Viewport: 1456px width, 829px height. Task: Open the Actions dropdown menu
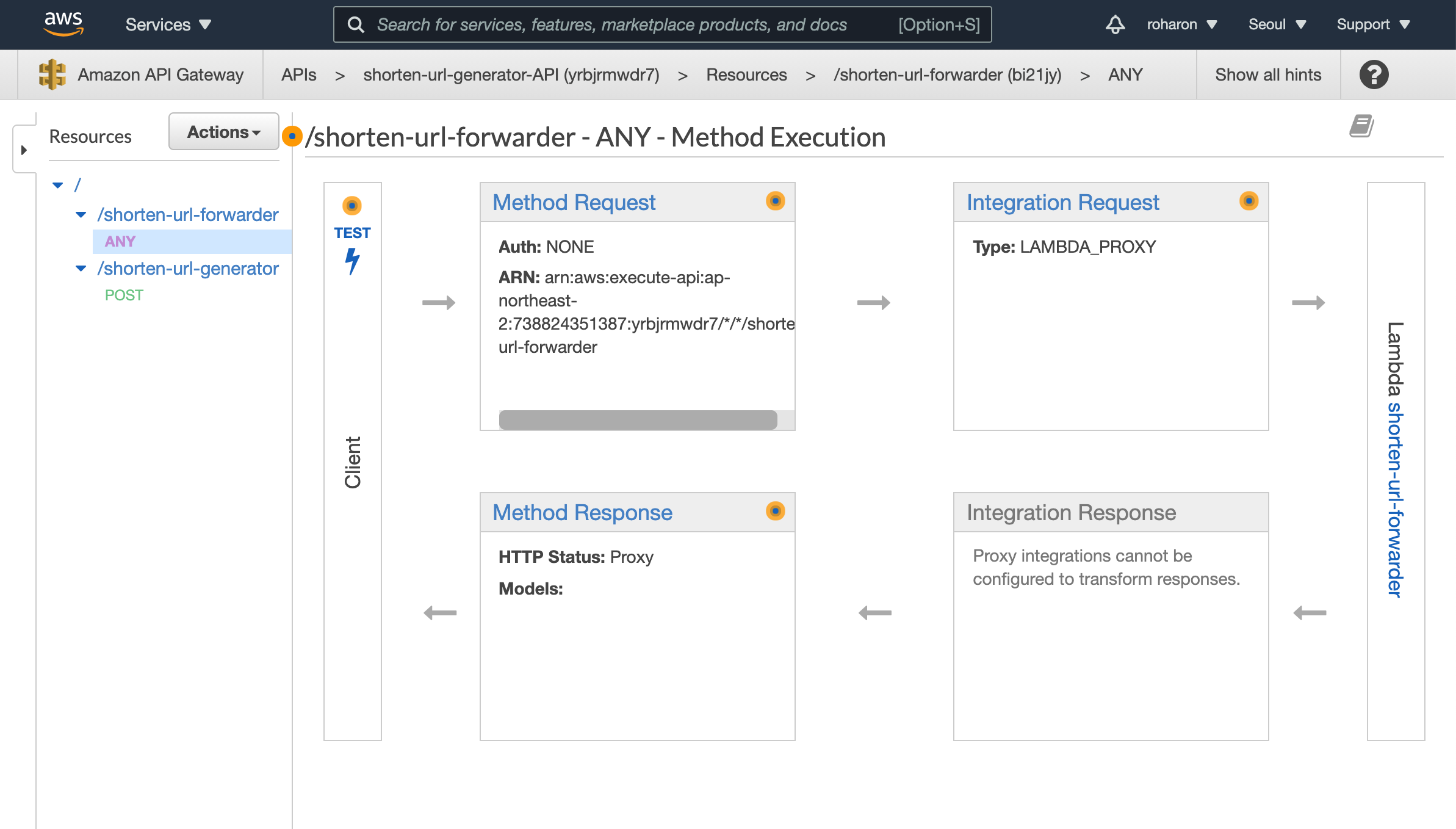(x=223, y=132)
